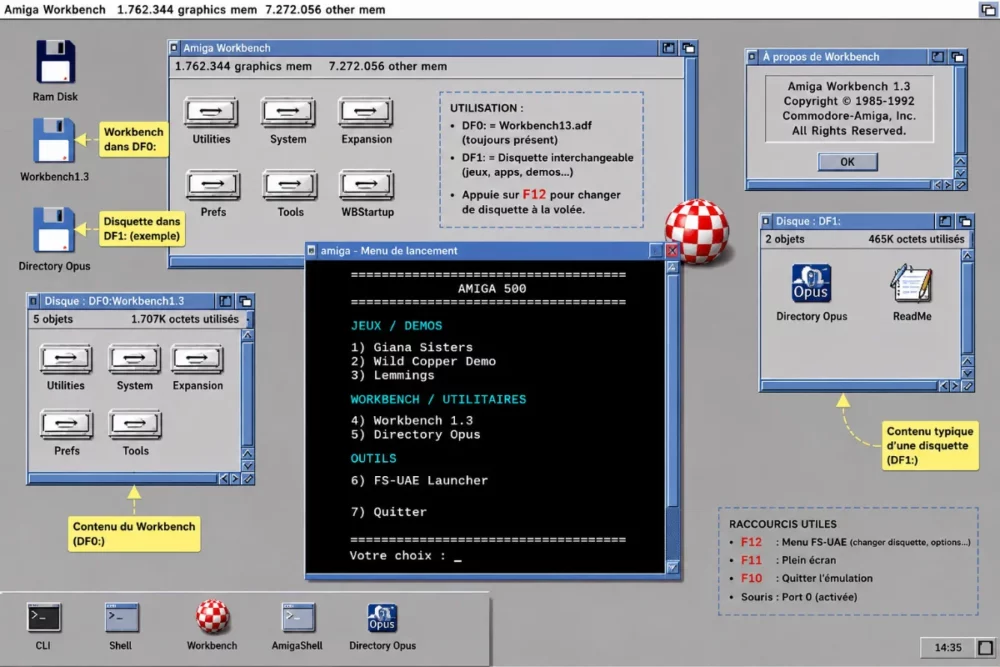The width and height of the screenshot is (1000, 667).
Task: Click the Votre choix input prompt
Action: [406, 556]
